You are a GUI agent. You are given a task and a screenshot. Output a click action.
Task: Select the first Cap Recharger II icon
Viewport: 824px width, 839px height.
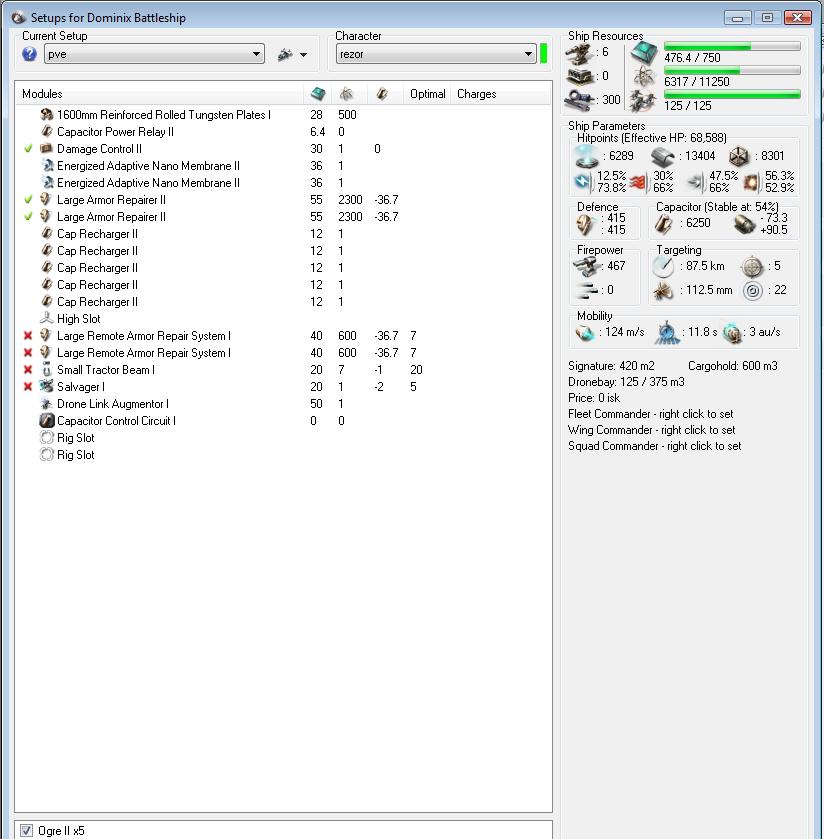(x=47, y=234)
